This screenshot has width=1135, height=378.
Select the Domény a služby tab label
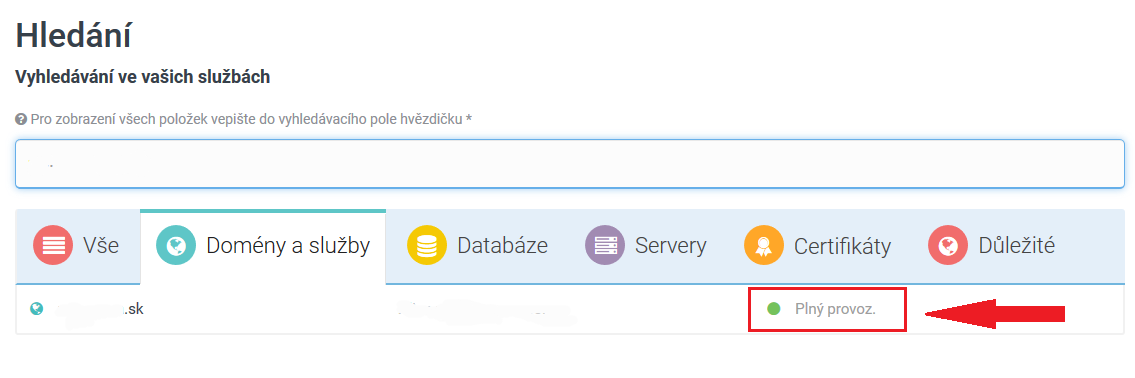[288, 245]
